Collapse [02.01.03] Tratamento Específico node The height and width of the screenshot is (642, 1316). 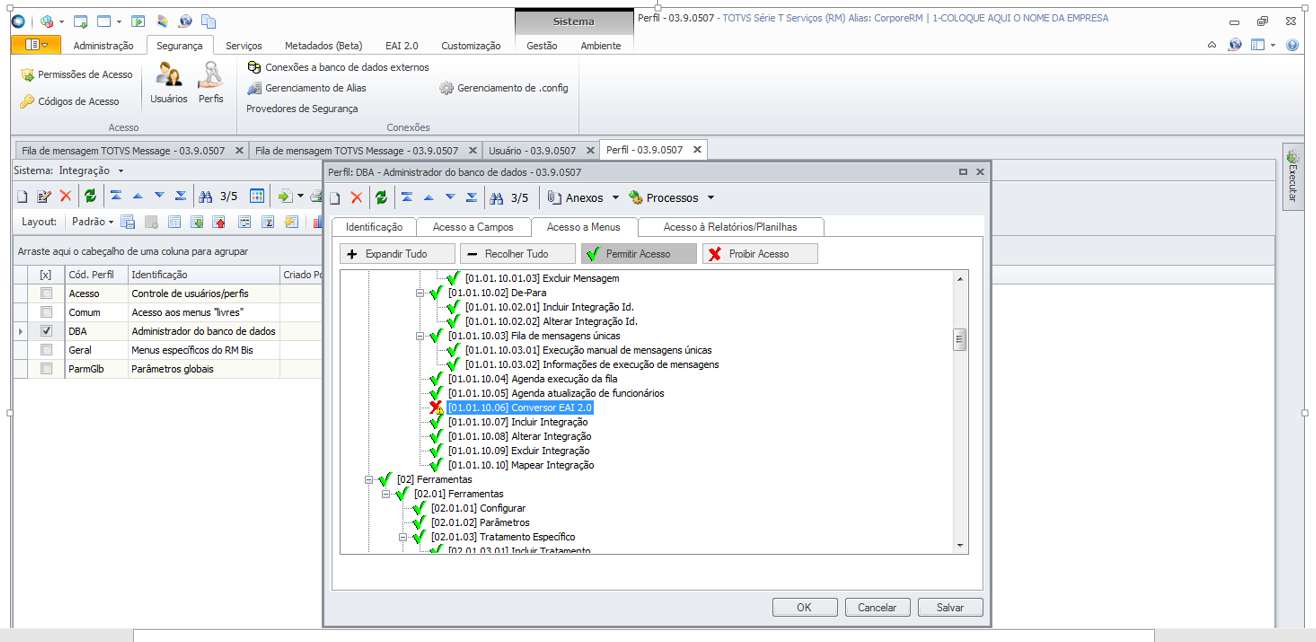404,537
